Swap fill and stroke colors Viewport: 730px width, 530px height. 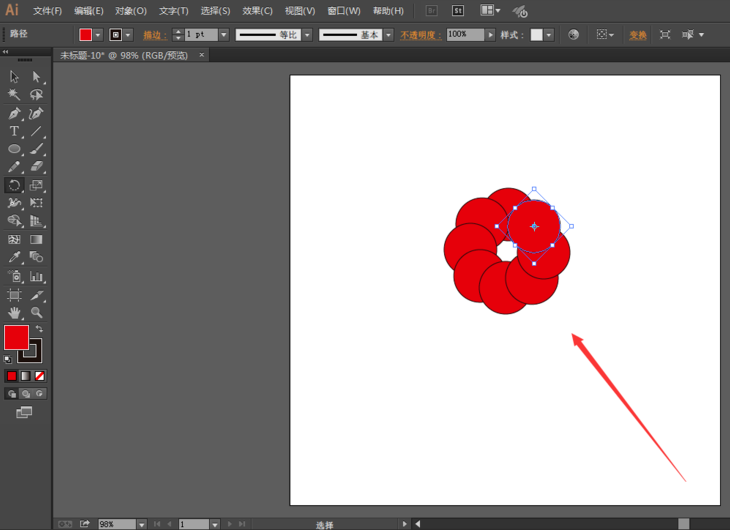40,328
